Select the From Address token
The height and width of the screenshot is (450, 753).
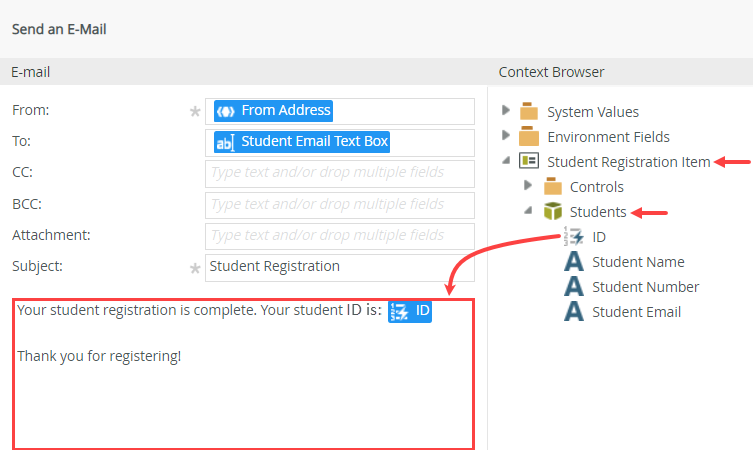point(273,111)
